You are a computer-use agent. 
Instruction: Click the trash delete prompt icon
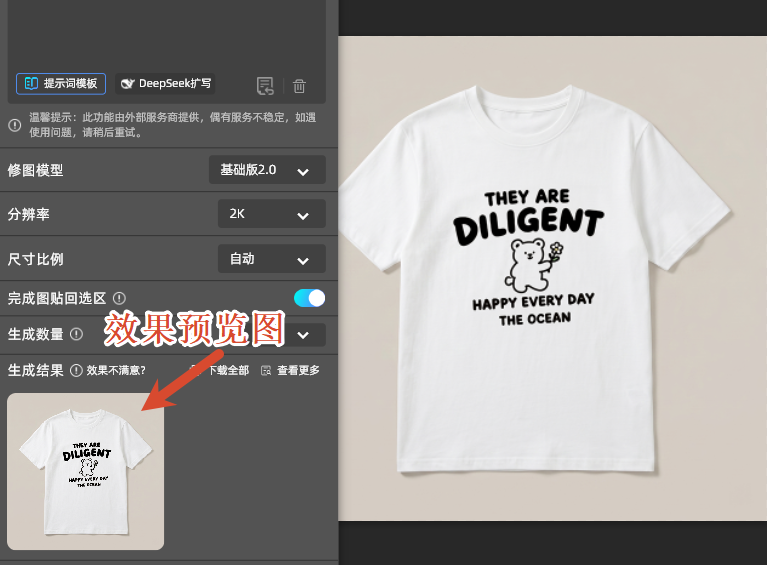pos(299,86)
